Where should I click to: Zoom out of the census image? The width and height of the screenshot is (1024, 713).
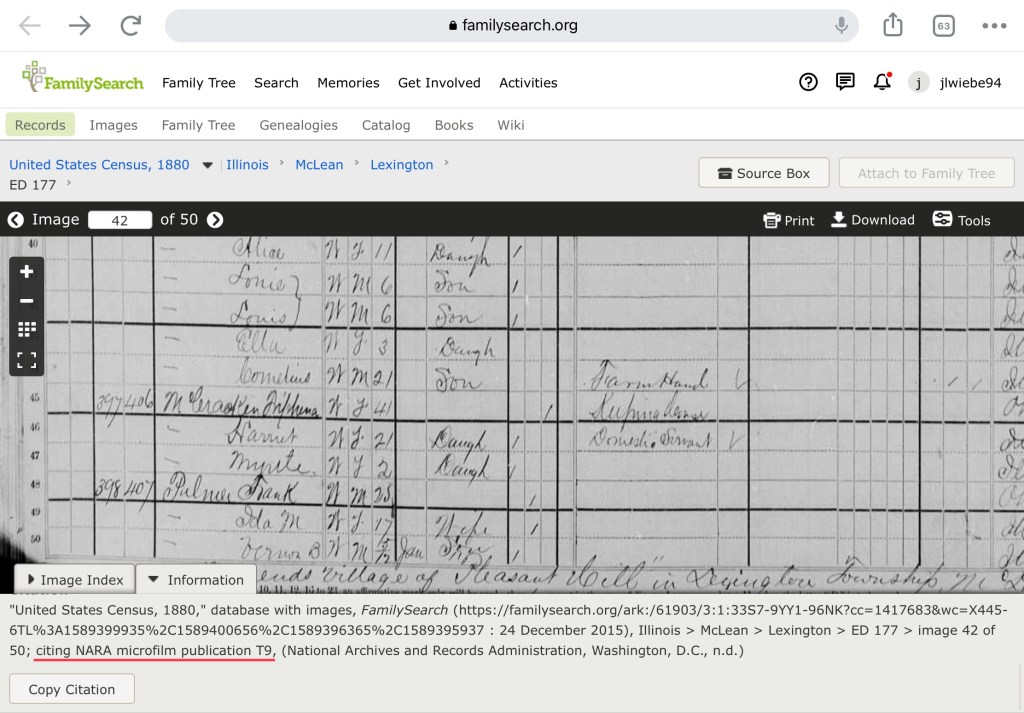pos(27,301)
